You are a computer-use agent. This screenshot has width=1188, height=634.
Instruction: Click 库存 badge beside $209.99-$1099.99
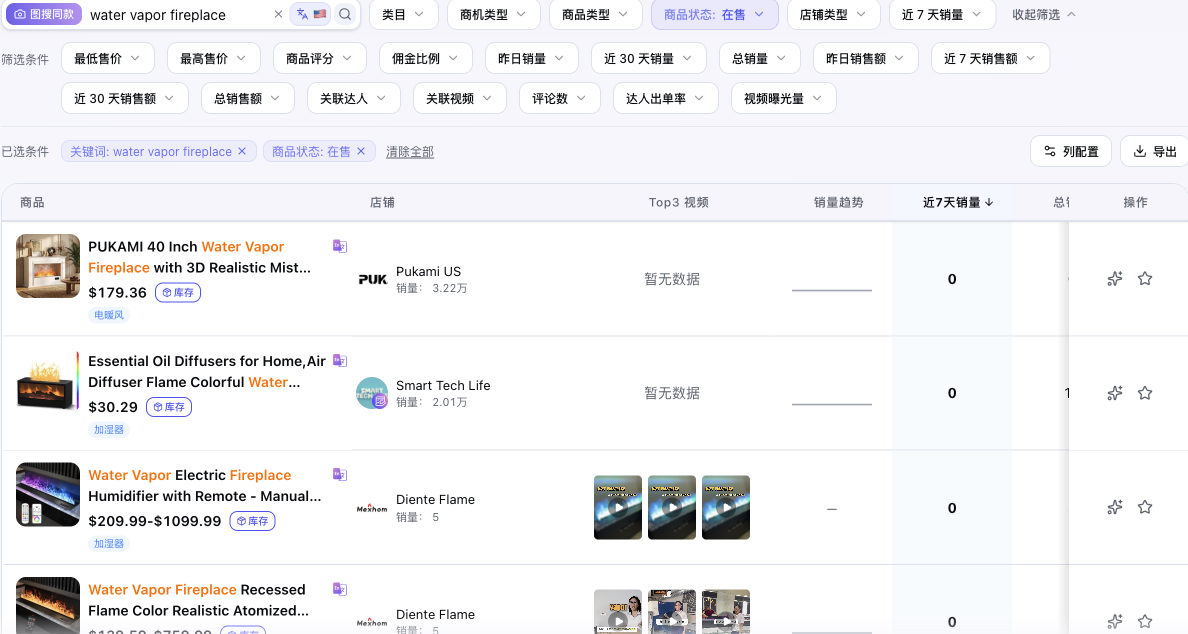point(252,521)
